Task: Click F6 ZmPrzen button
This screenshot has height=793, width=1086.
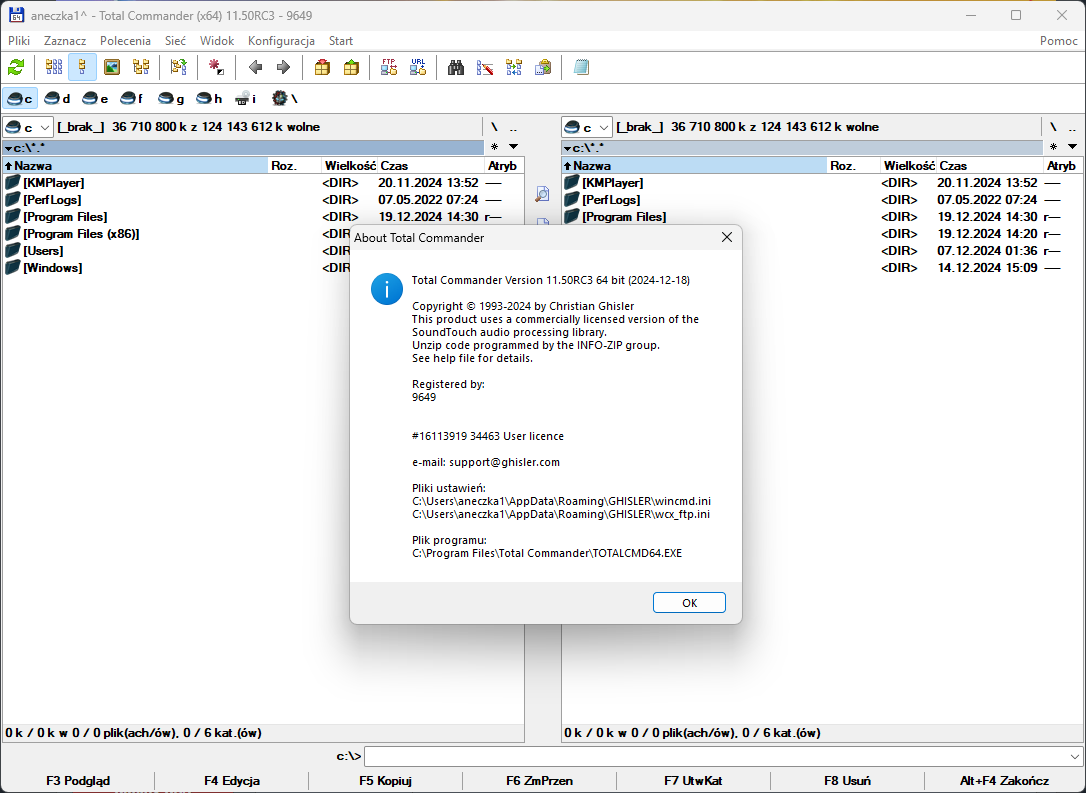Action: click(x=540, y=781)
